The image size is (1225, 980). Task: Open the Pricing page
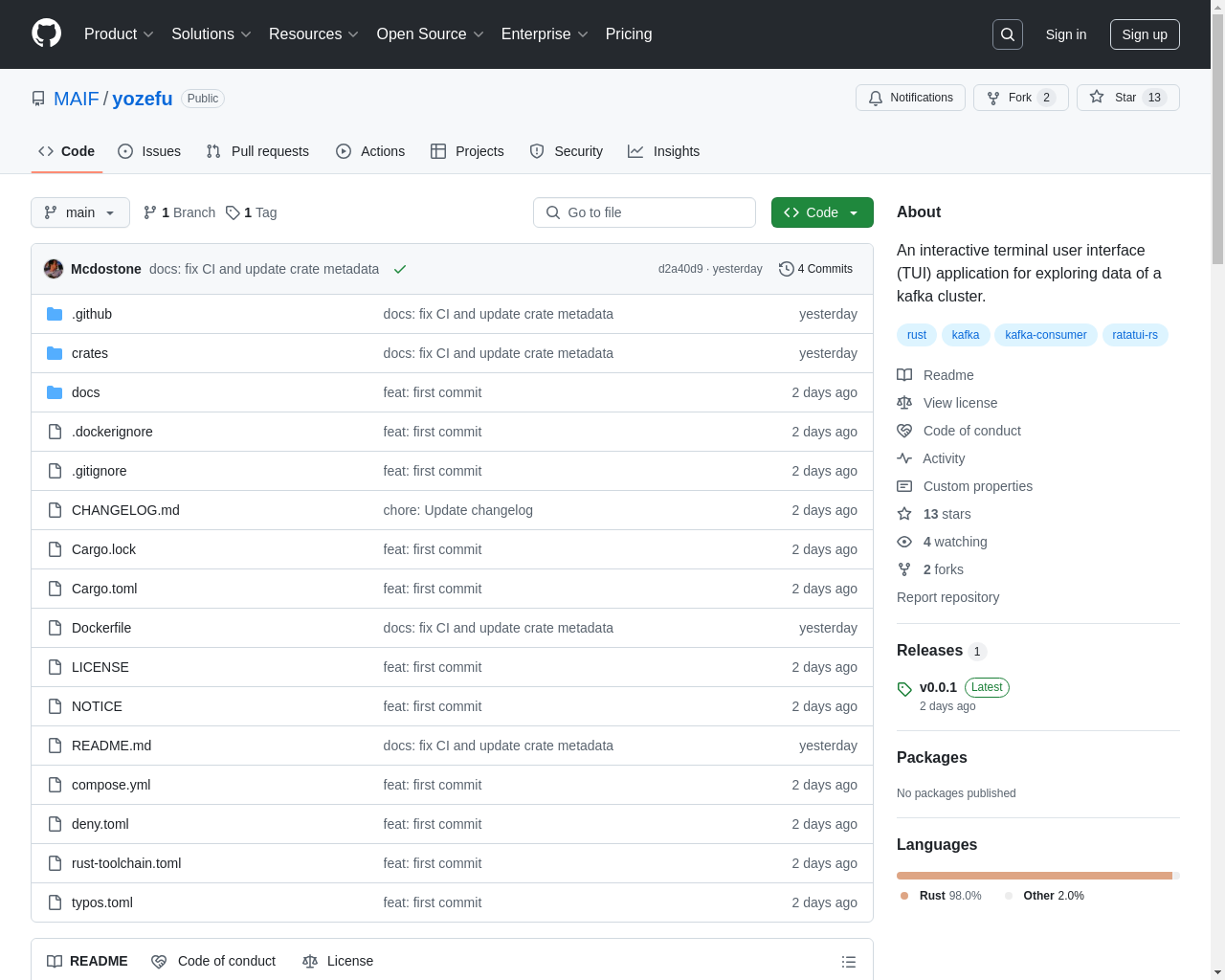tap(629, 34)
